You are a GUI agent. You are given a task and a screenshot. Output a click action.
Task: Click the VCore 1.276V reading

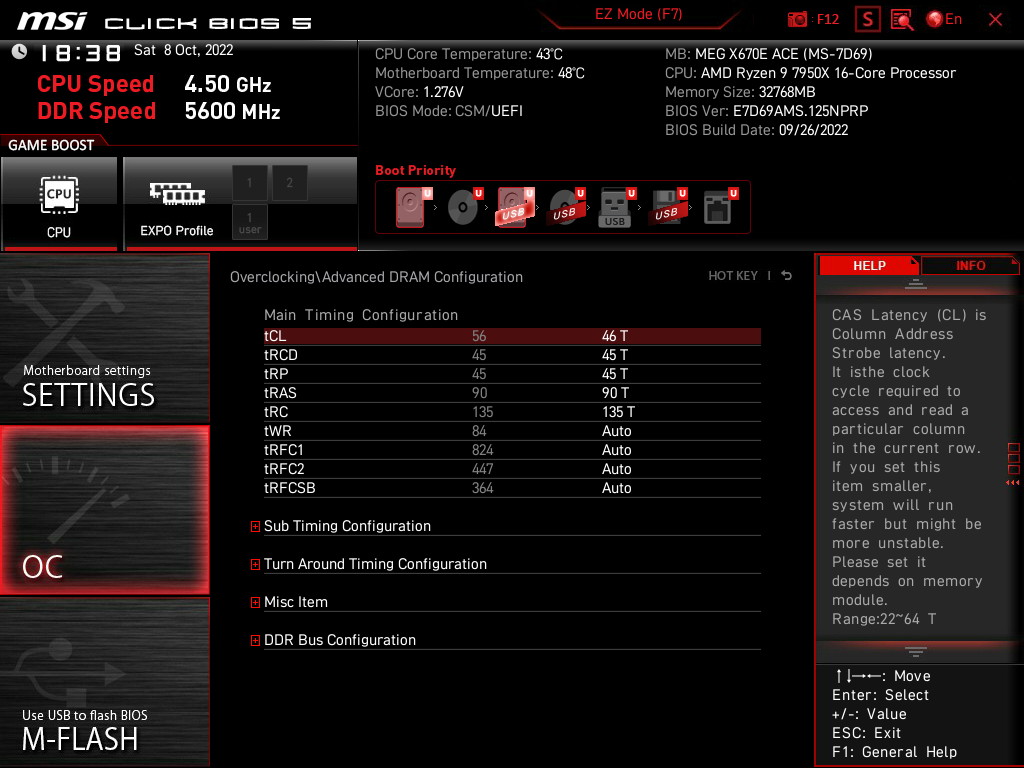point(419,92)
